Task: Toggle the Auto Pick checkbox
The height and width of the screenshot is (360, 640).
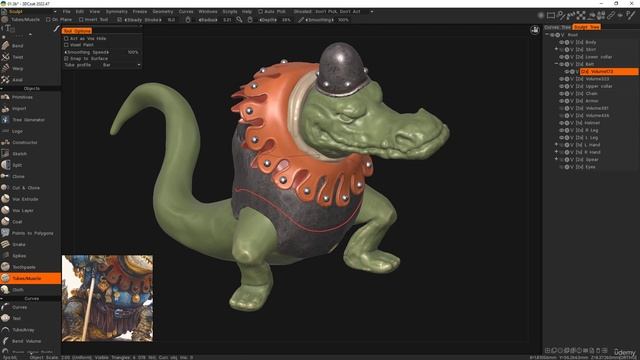Action: pos(260,12)
